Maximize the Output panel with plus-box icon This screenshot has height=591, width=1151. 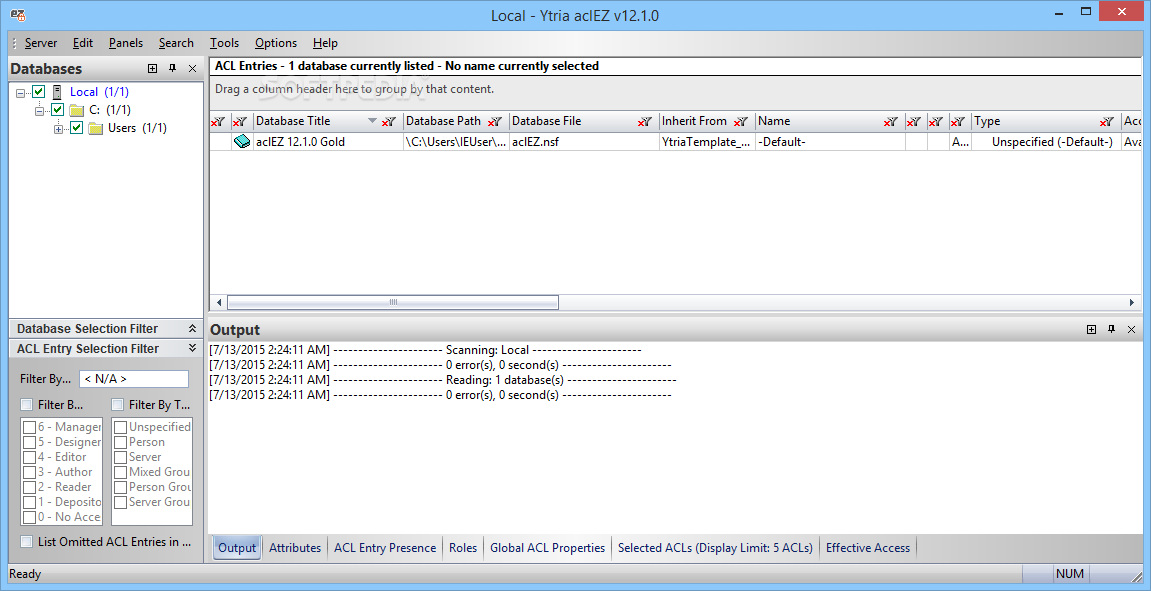click(1092, 330)
